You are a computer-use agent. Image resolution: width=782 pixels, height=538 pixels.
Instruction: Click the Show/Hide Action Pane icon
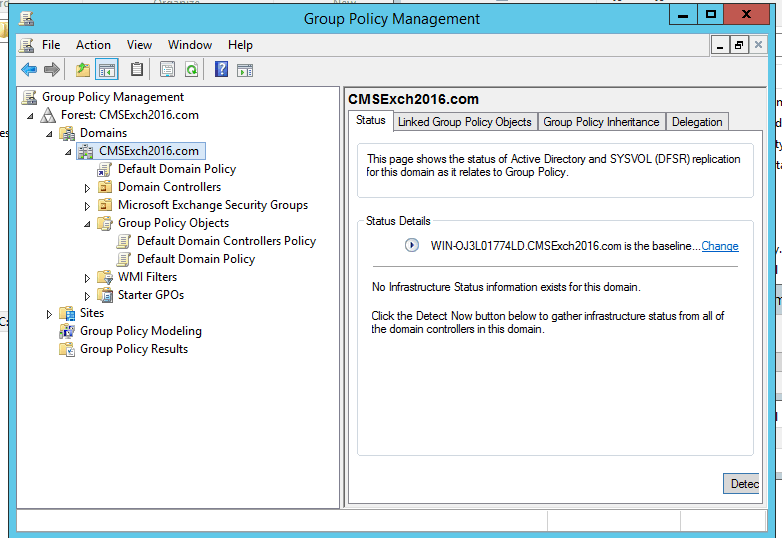click(245, 69)
